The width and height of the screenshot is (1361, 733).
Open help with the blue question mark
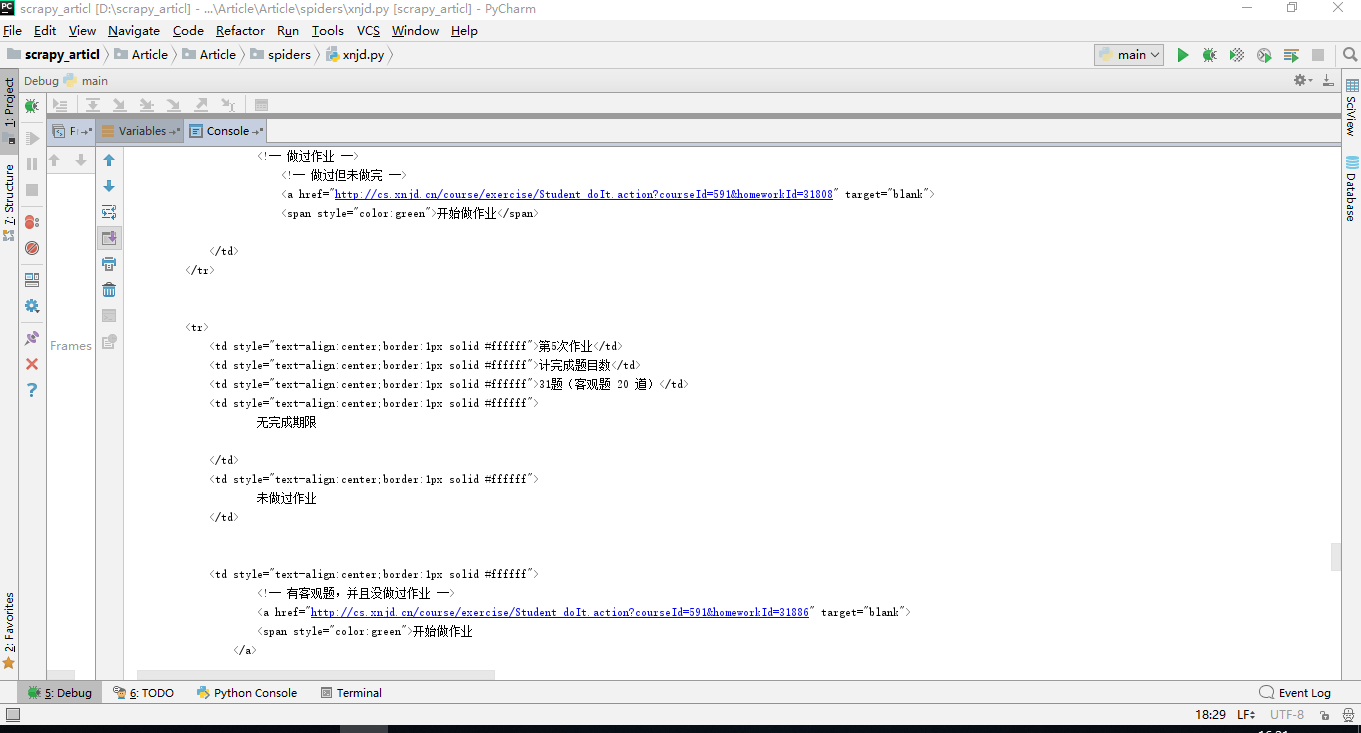pyautogui.click(x=32, y=390)
